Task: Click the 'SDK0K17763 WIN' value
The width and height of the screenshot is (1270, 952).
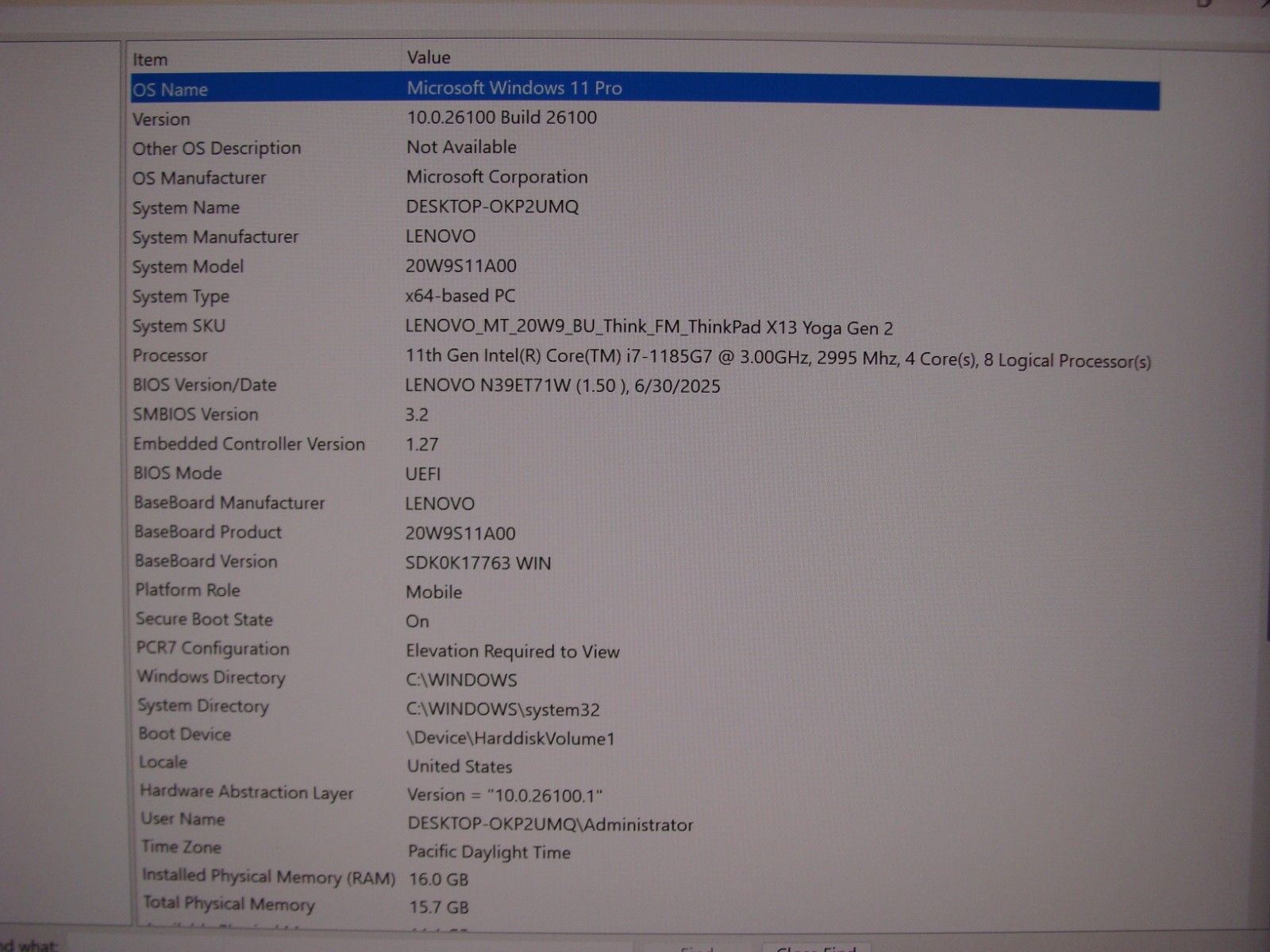Action: click(x=478, y=563)
